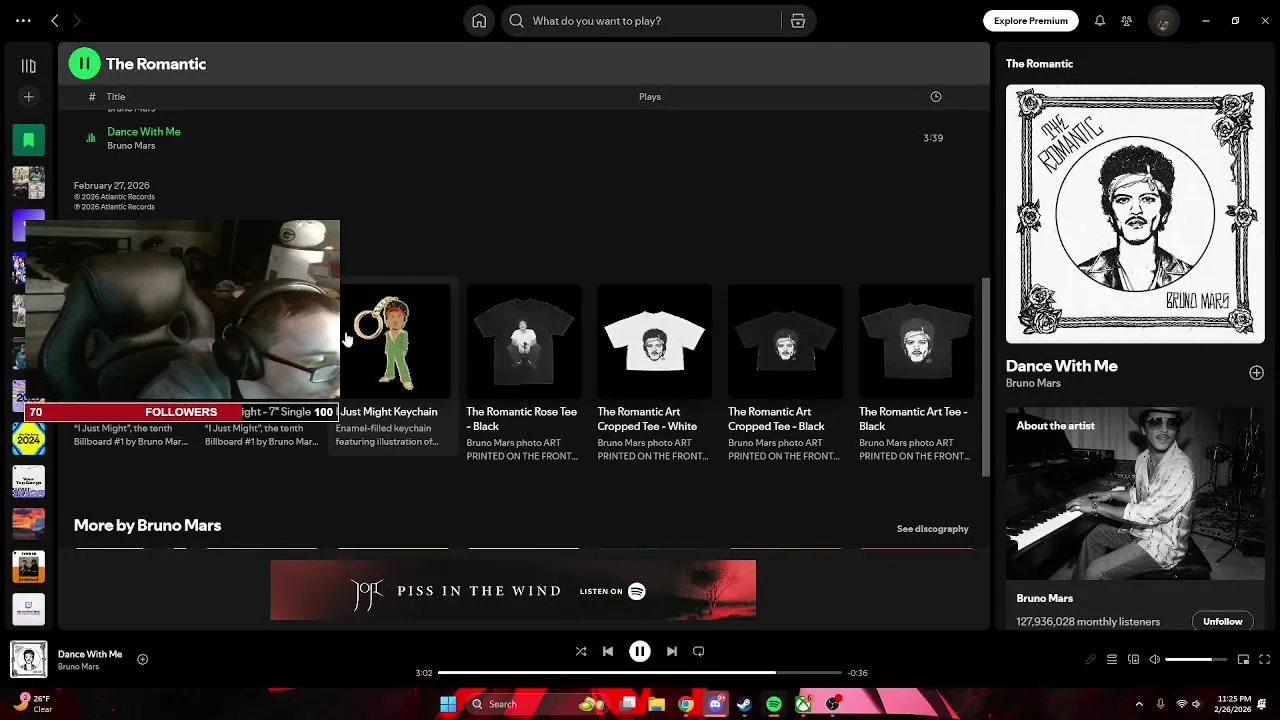Image resolution: width=1280 pixels, height=720 pixels.
Task: Pause The Romantic from album header button
Action: 84,64
